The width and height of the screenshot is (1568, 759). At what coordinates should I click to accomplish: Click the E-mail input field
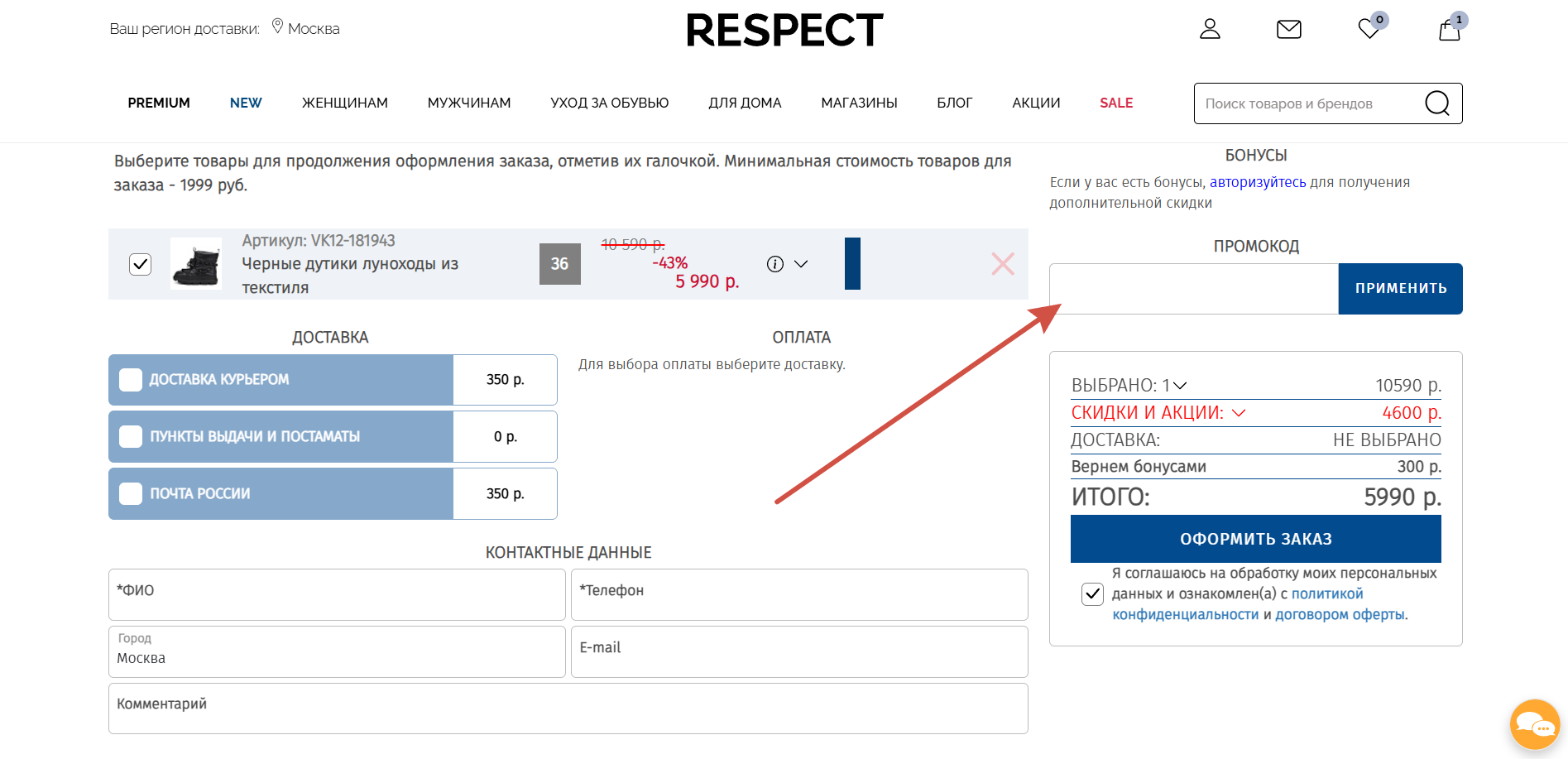(799, 651)
